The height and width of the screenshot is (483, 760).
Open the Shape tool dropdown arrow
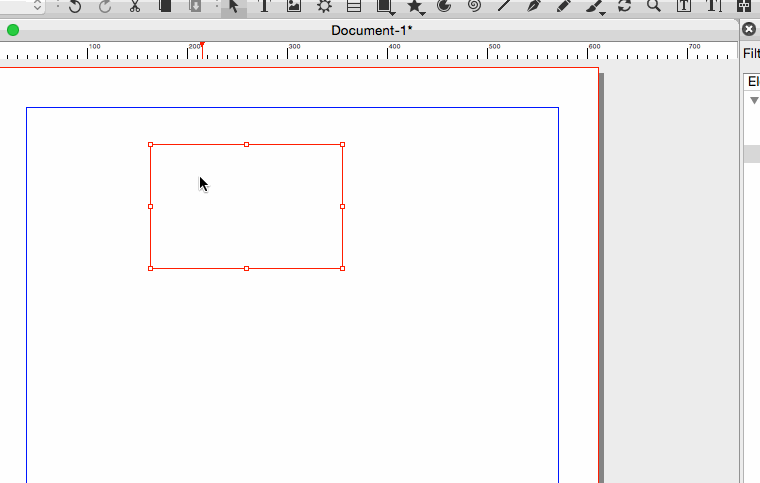point(393,13)
